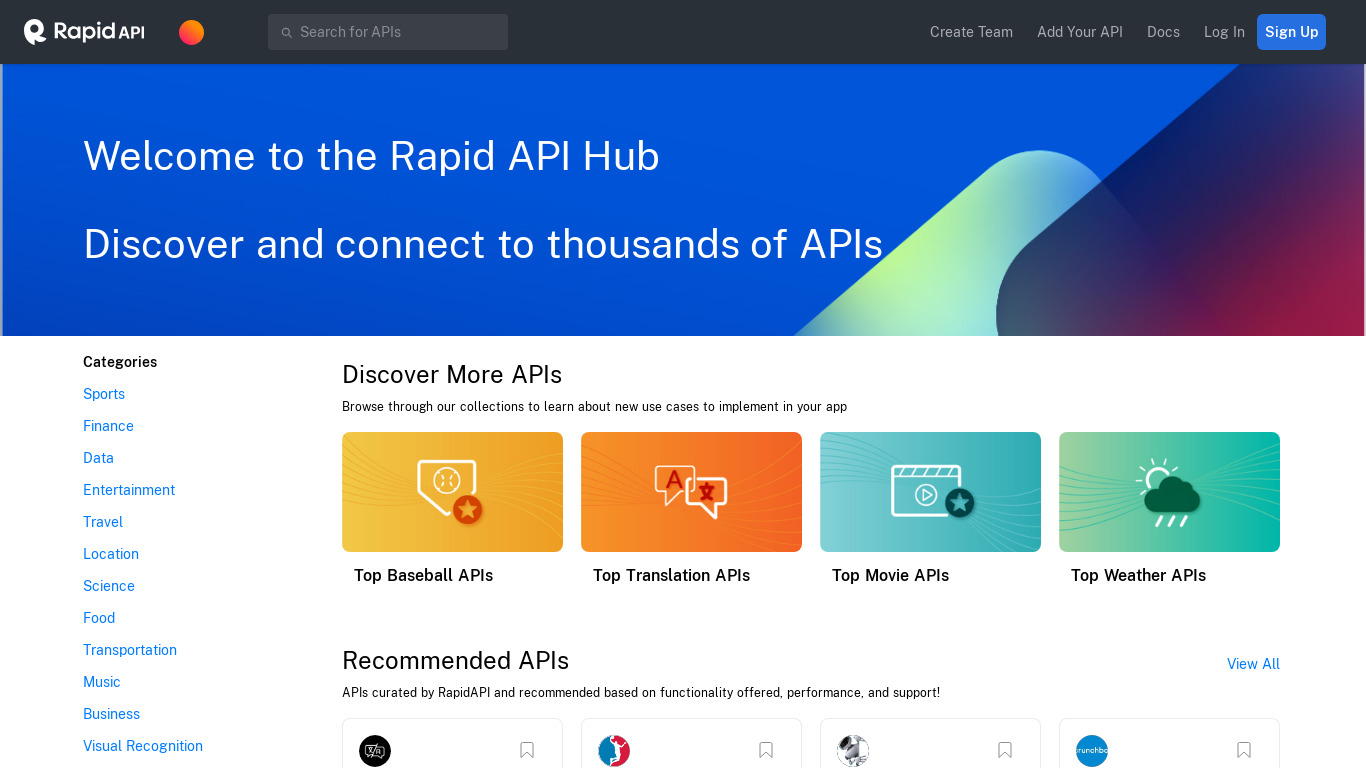
Task: Open the basketball player API logo icon
Action: (x=614, y=751)
